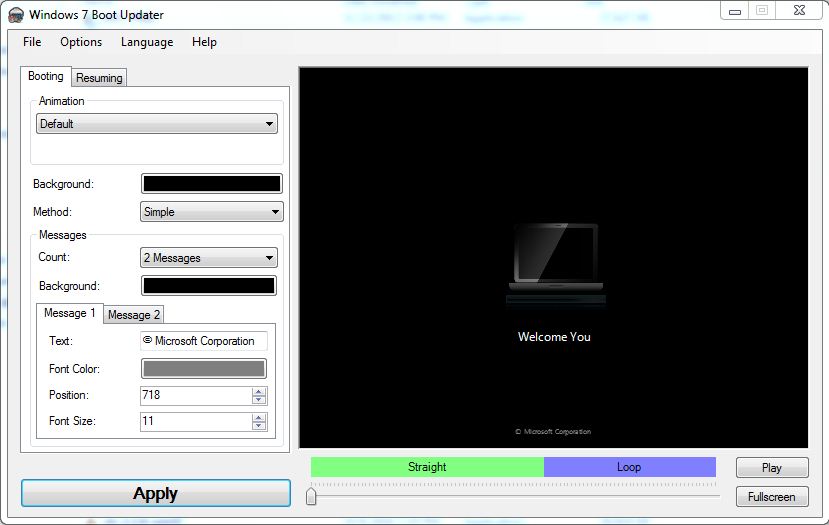Image resolution: width=829 pixels, height=525 pixels.
Task: Click the Font Size value field
Action: [x=196, y=421]
